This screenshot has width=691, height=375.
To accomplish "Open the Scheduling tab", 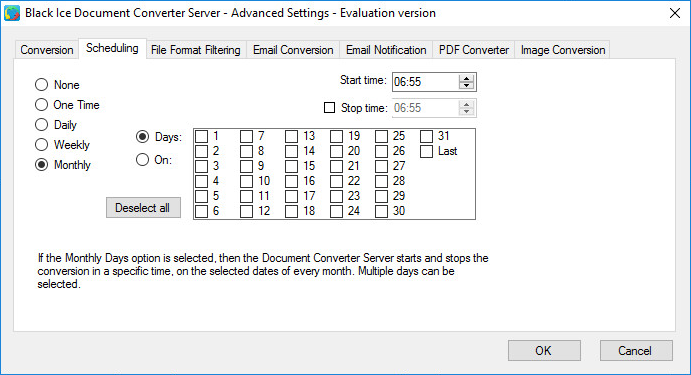I will (x=112, y=48).
